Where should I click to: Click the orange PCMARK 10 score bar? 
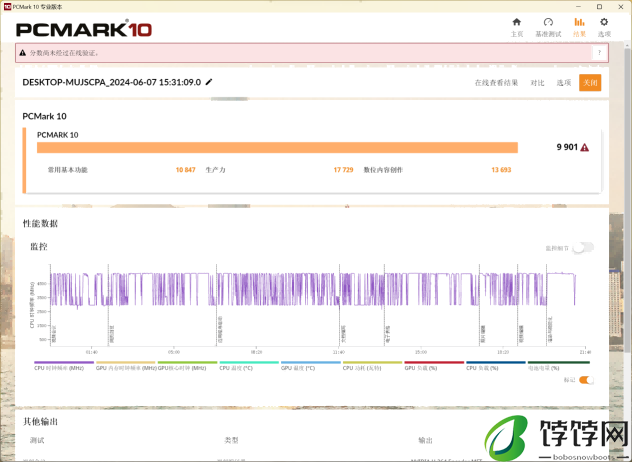(x=277, y=148)
